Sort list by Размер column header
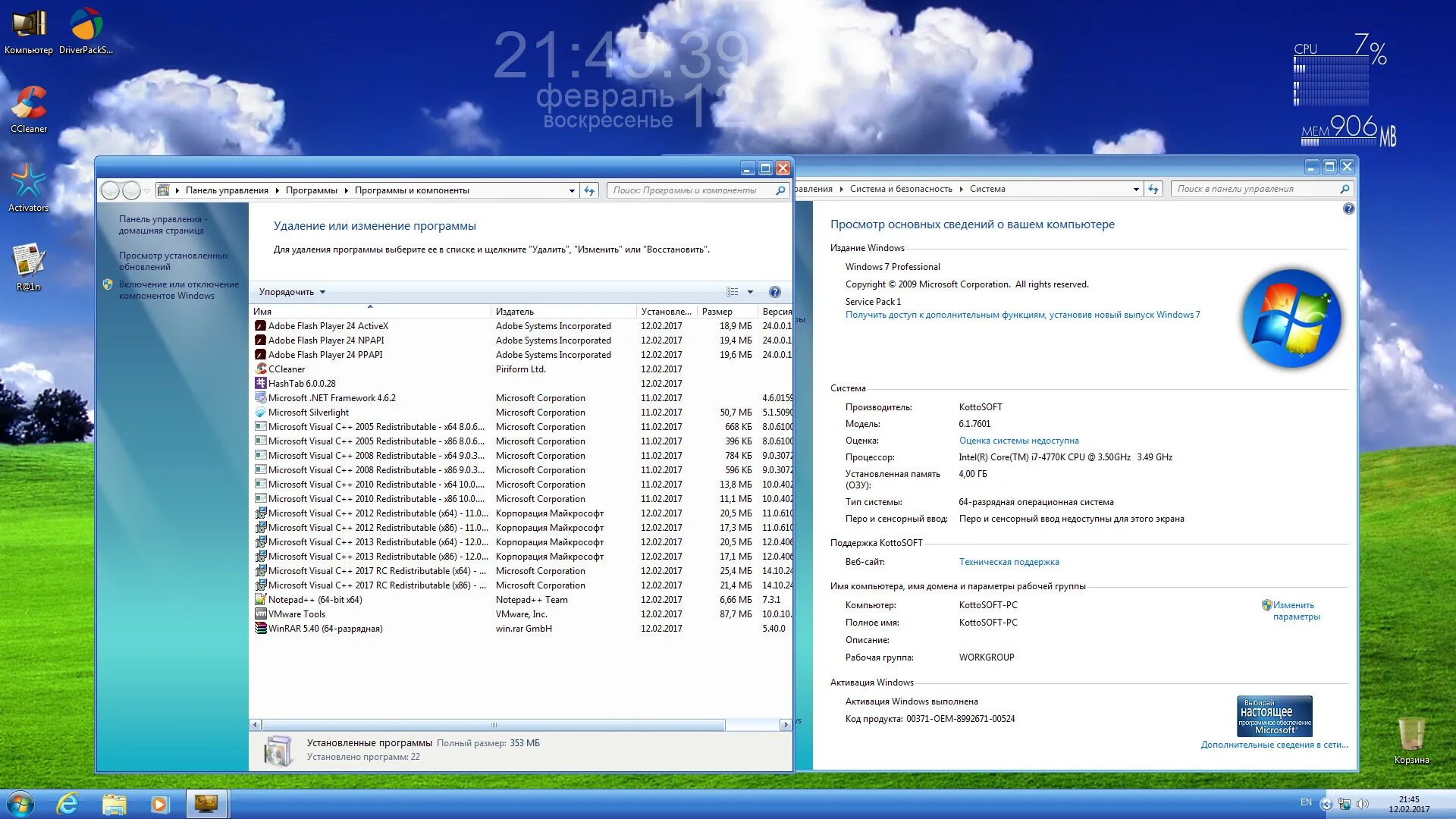This screenshot has height=819, width=1456. point(717,312)
